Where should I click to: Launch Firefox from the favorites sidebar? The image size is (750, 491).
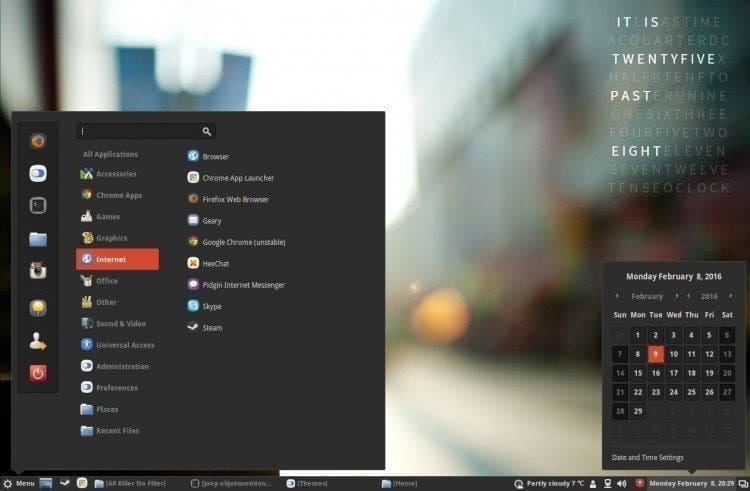(38, 141)
